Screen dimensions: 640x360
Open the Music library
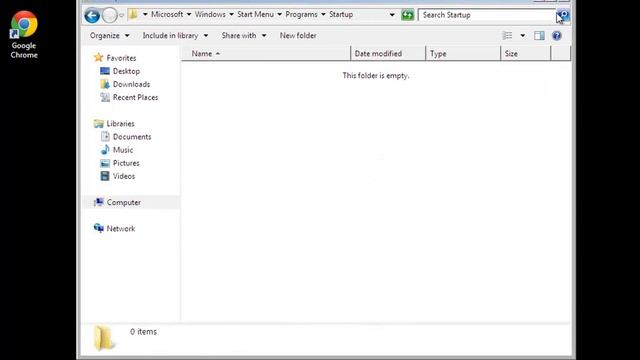pos(123,150)
